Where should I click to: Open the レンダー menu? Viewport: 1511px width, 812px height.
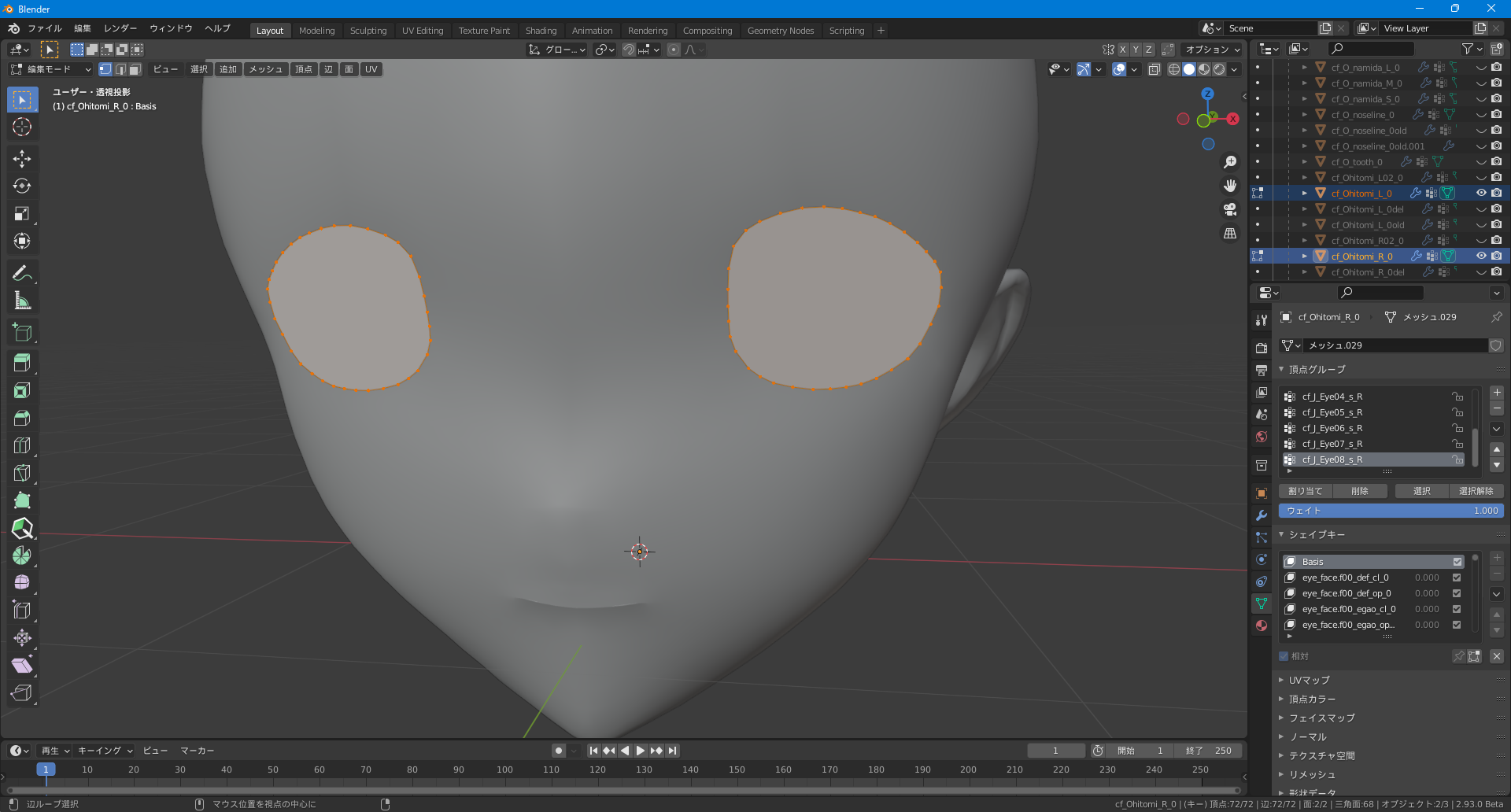tap(120, 28)
